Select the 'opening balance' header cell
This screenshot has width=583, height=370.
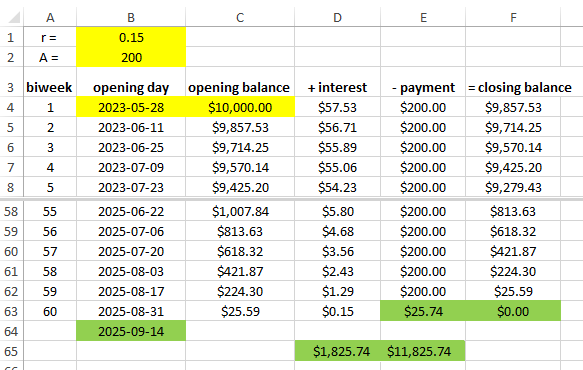tap(240, 87)
